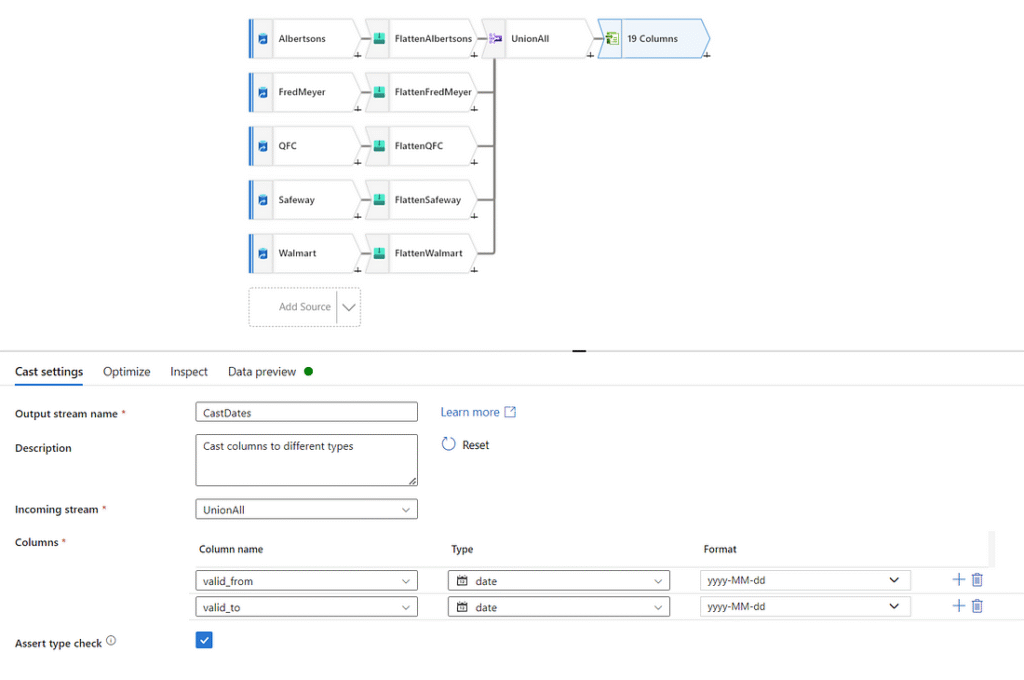Switch to Inspect tab
The height and width of the screenshot is (680, 1024).
189,372
